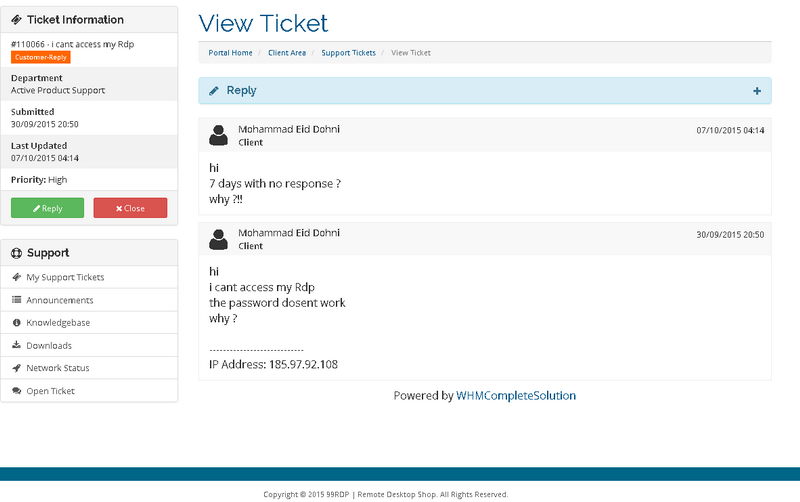The width and height of the screenshot is (800, 502).
Task: Click 'IP Address: 185.97.92.108' text
Action: 273,364
